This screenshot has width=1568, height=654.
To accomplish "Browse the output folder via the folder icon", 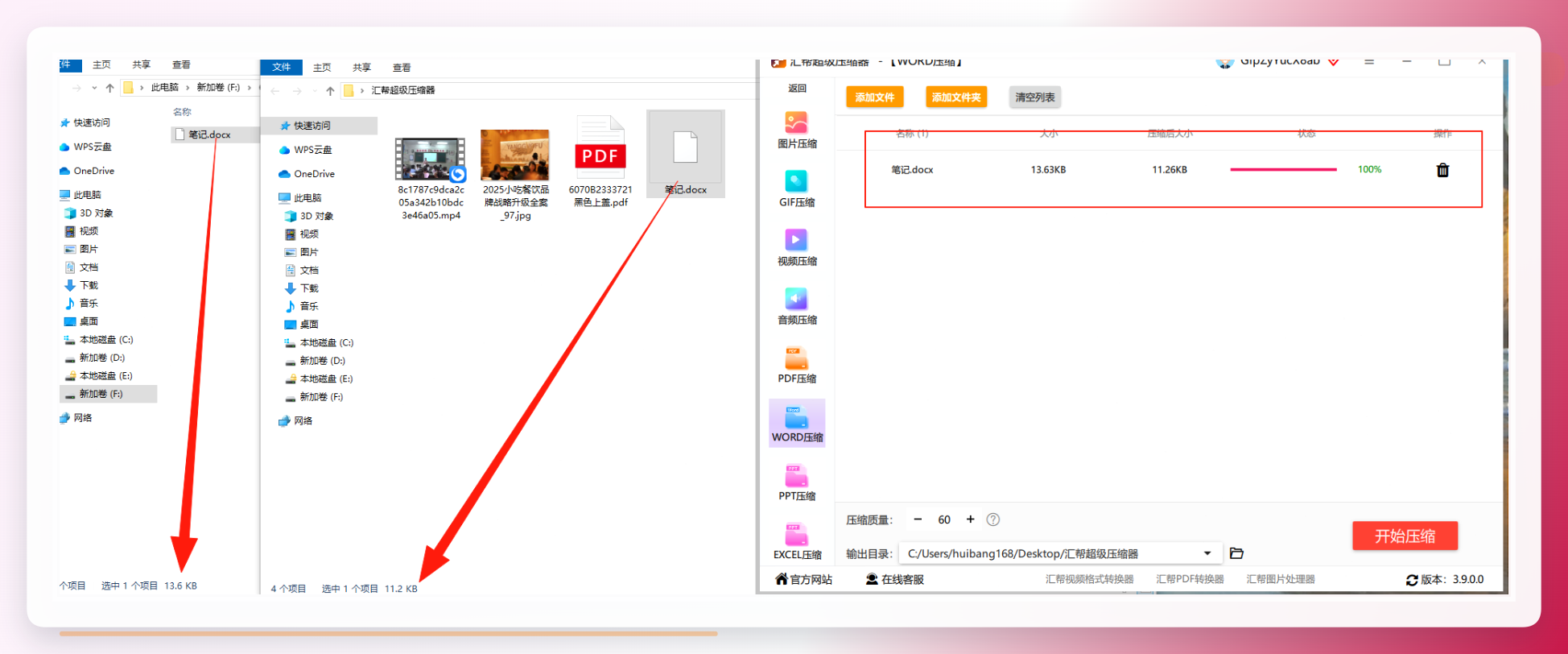I will [1237, 553].
